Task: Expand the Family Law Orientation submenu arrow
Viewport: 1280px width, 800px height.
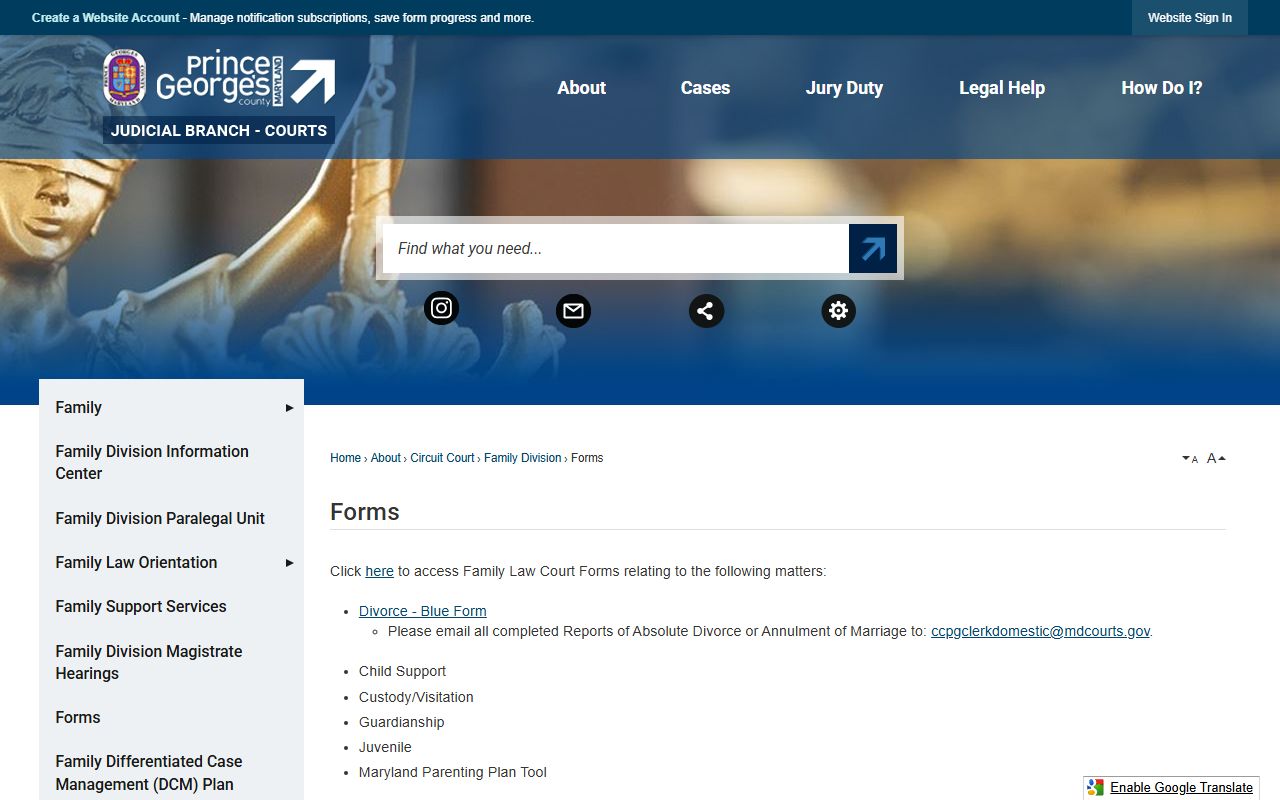Action: click(289, 563)
